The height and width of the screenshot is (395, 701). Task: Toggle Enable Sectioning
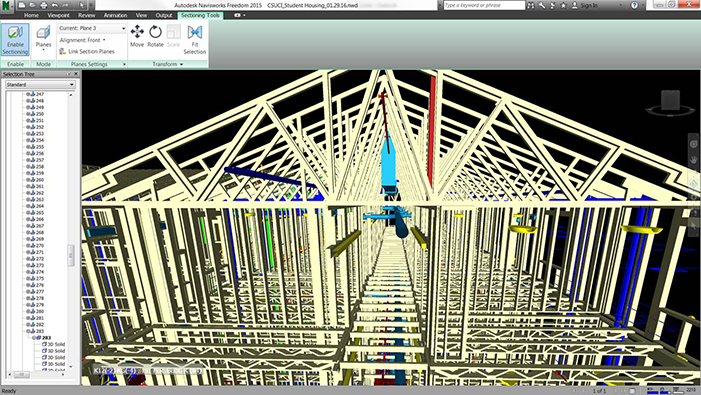15,40
